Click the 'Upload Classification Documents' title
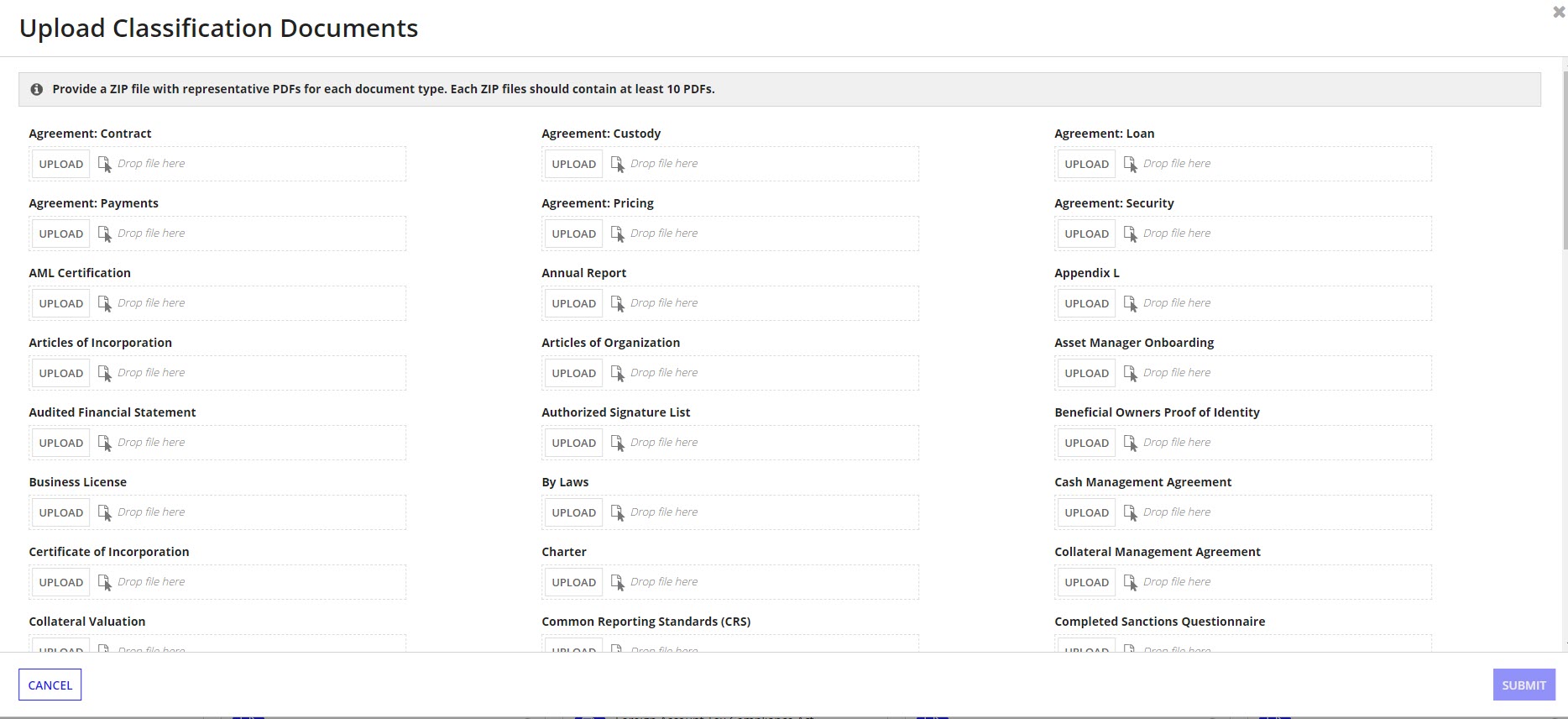The image size is (1568, 719). click(219, 29)
